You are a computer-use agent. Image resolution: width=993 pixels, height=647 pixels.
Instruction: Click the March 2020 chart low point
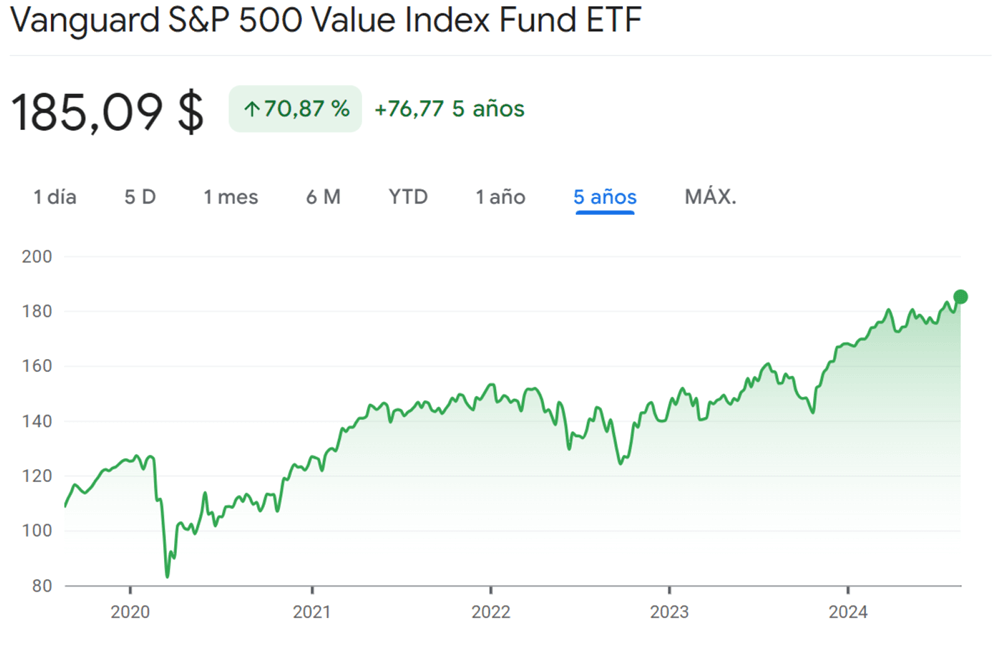coord(167,576)
